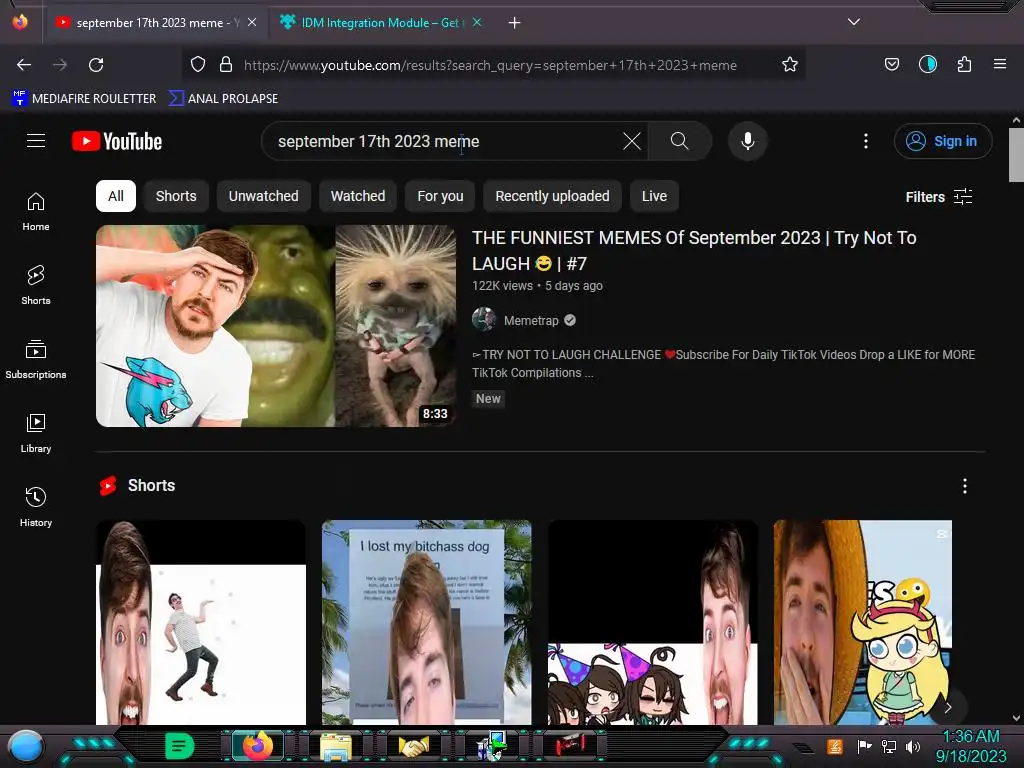The width and height of the screenshot is (1024, 768).
Task: Open handshake app on taskbar
Action: 414,746
